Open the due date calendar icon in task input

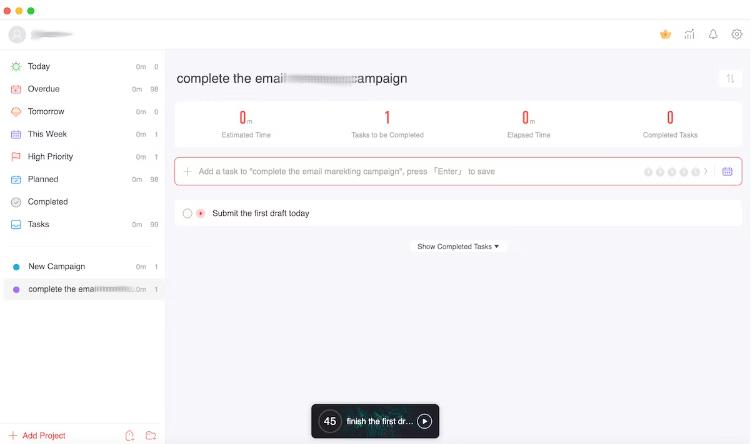point(727,171)
